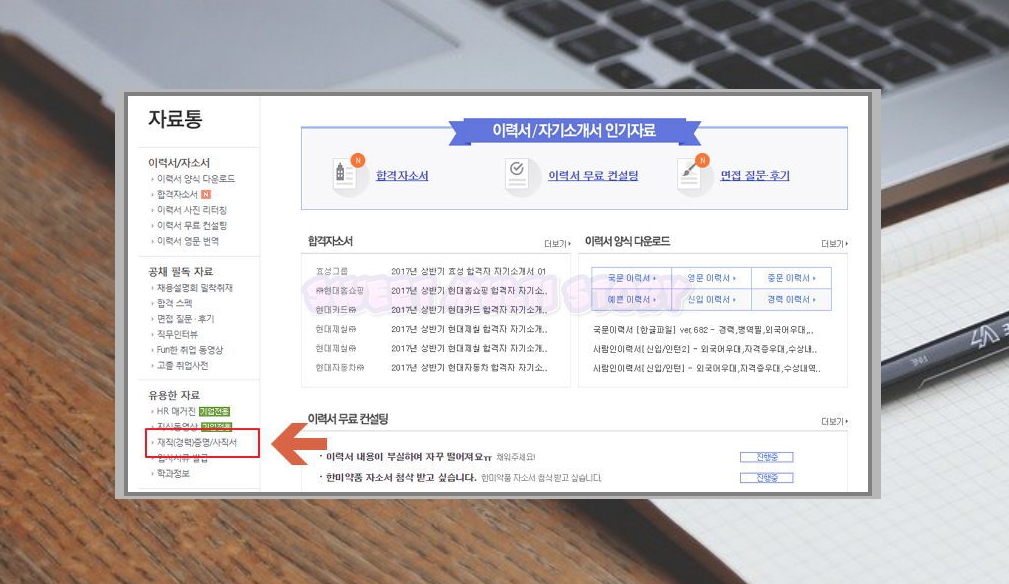Viewport: 1009px width, 584px height.
Task: Click the 합격자소서 building document icon
Action: click(347, 174)
